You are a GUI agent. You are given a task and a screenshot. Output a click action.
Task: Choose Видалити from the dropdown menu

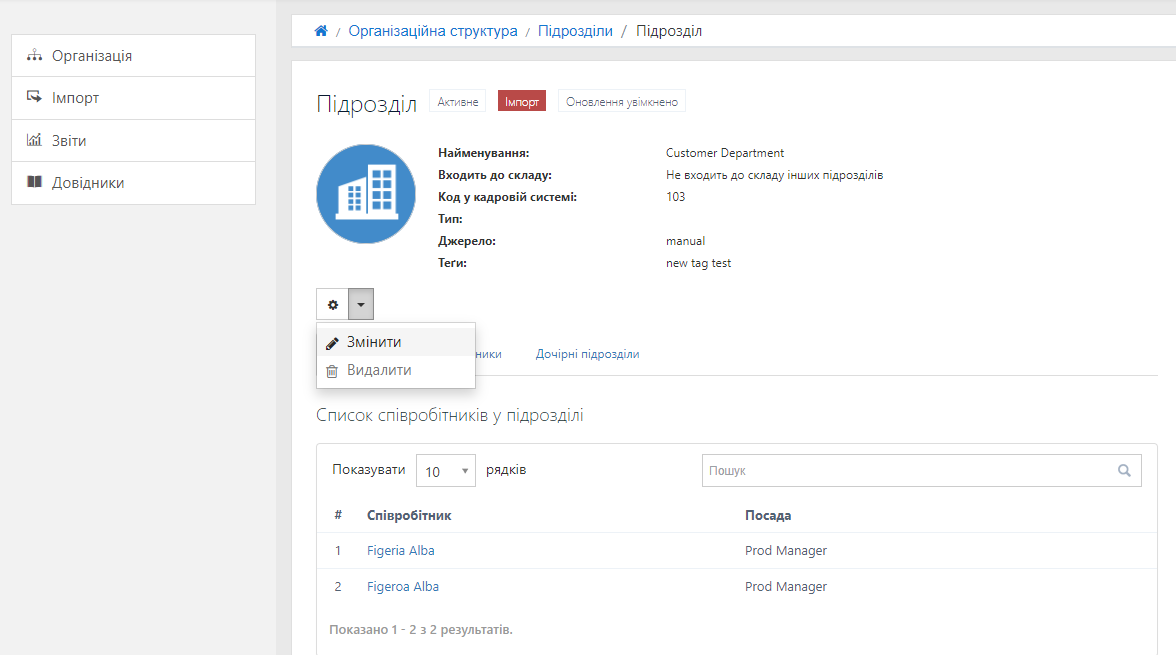[x=396, y=370]
